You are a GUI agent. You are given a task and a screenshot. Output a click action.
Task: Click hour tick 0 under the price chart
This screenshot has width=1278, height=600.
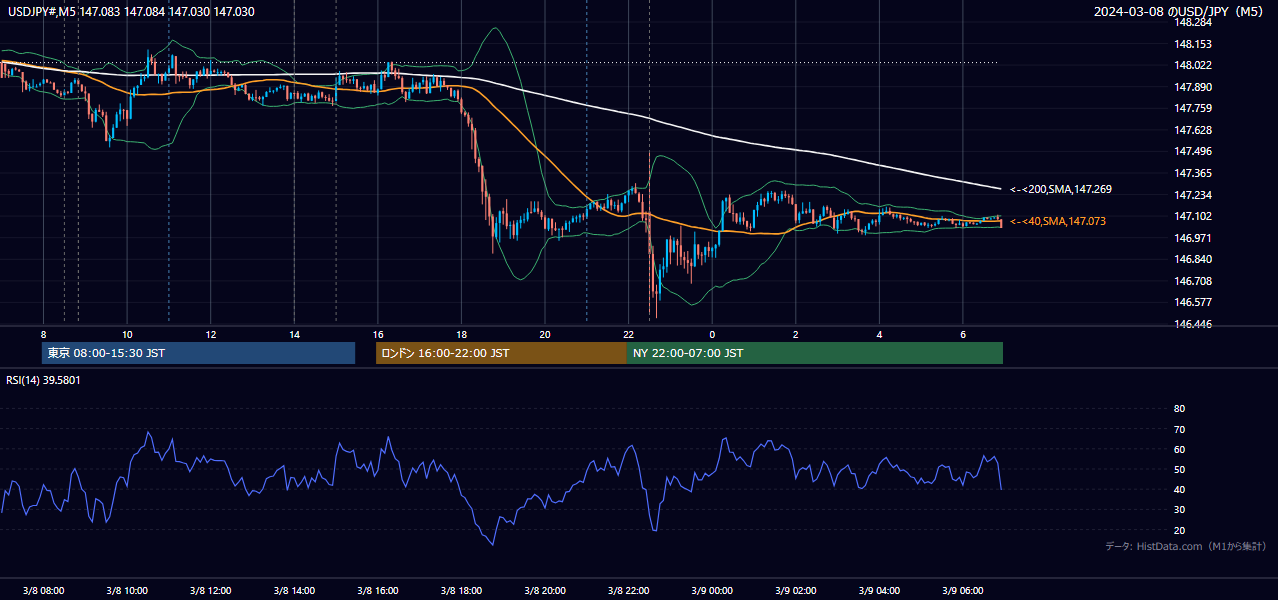pyautogui.click(x=712, y=334)
